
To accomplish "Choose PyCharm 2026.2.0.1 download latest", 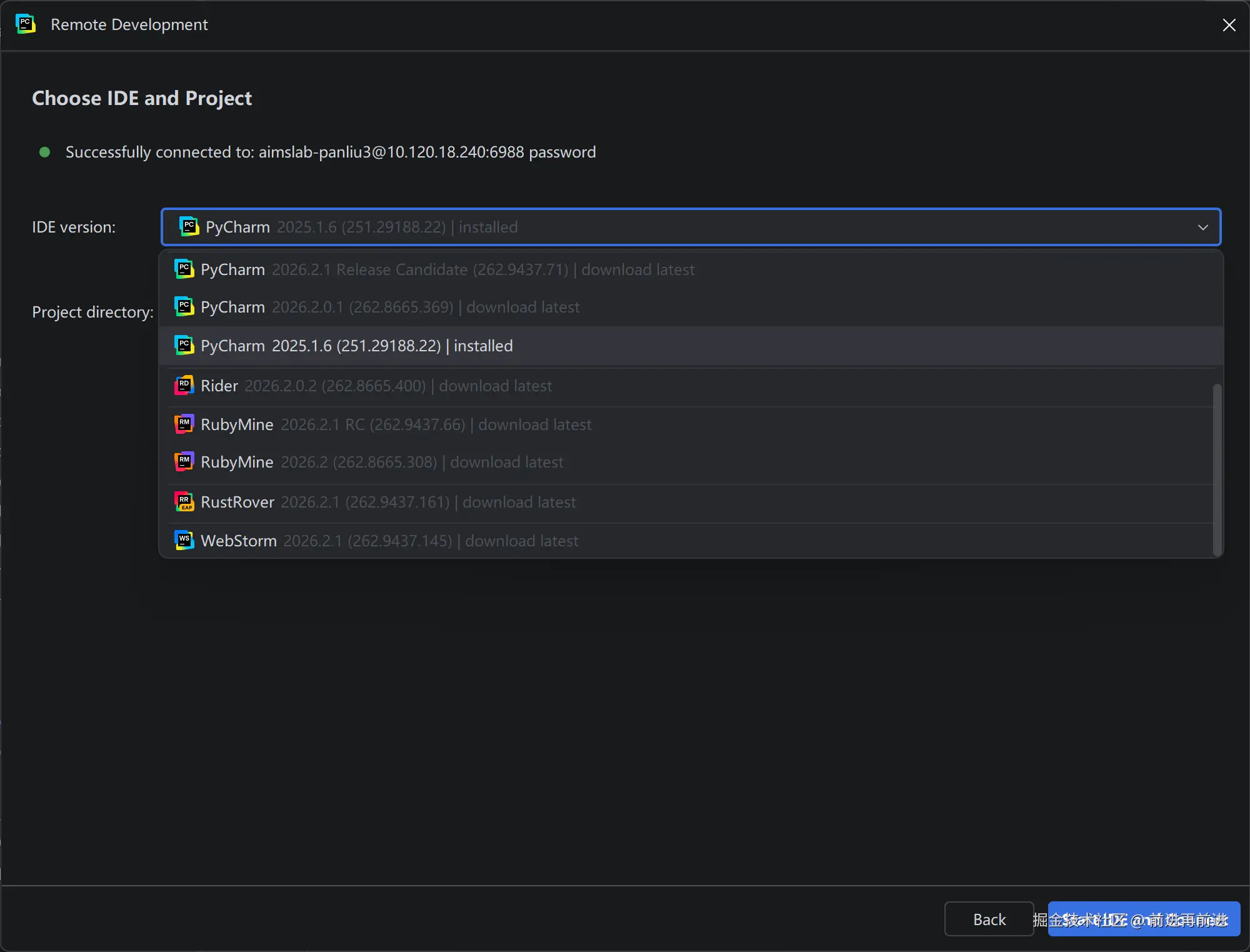I will [691, 307].
